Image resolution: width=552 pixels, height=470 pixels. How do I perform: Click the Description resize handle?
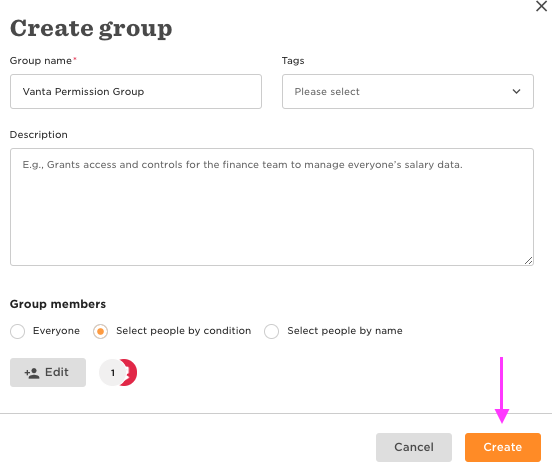pos(528,261)
